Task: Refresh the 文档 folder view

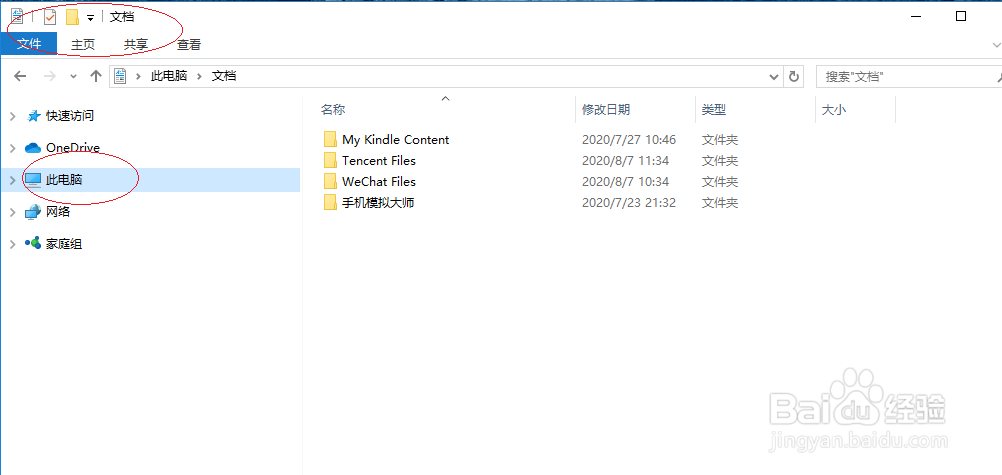Action: coord(794,77)
